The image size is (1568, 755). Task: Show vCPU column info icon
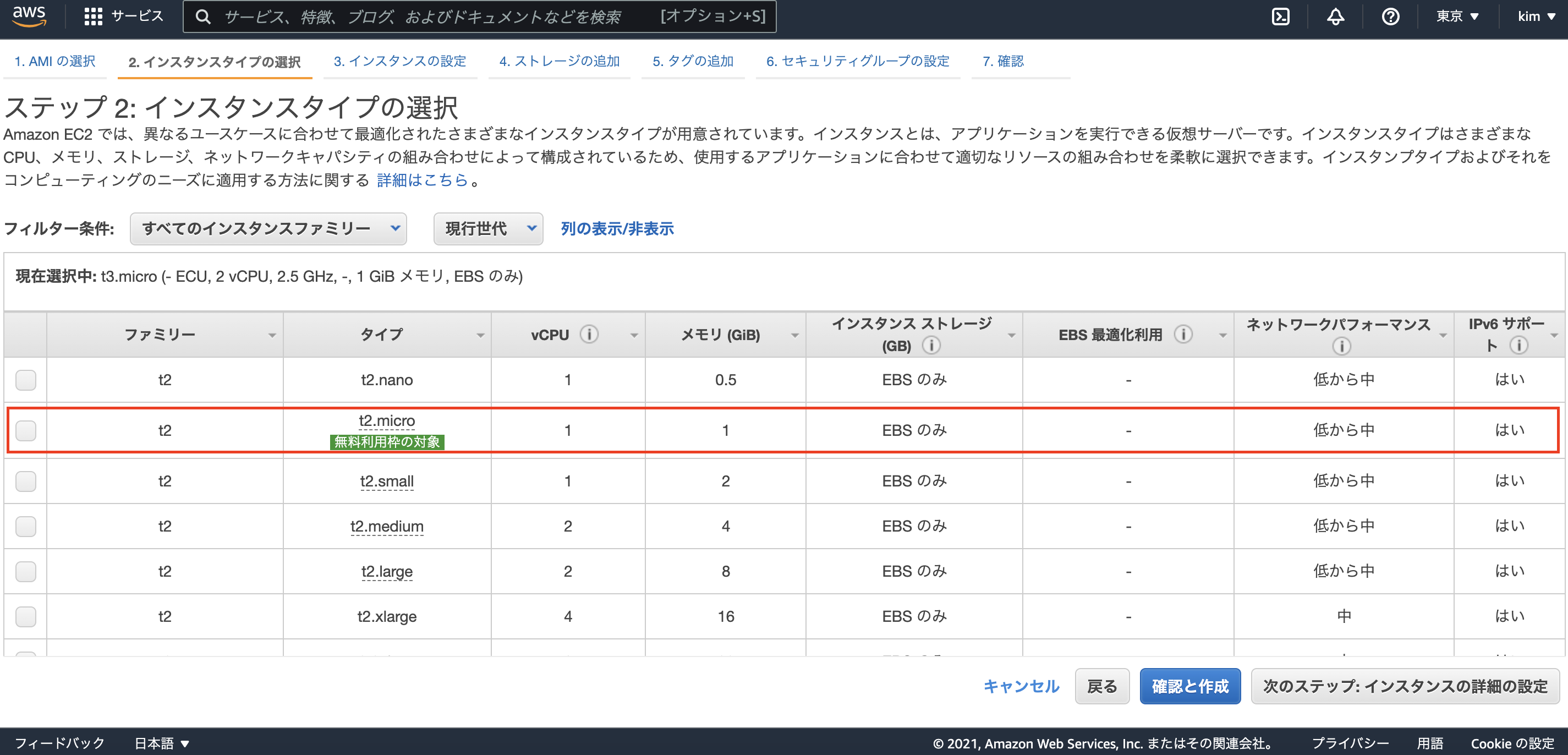pos(589,334)
